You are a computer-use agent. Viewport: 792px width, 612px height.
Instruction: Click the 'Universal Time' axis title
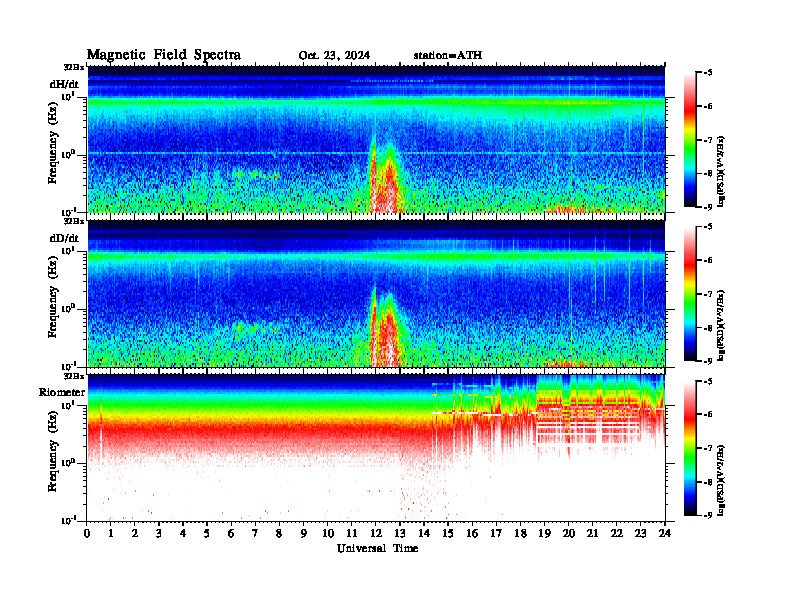tap(377, 548)
